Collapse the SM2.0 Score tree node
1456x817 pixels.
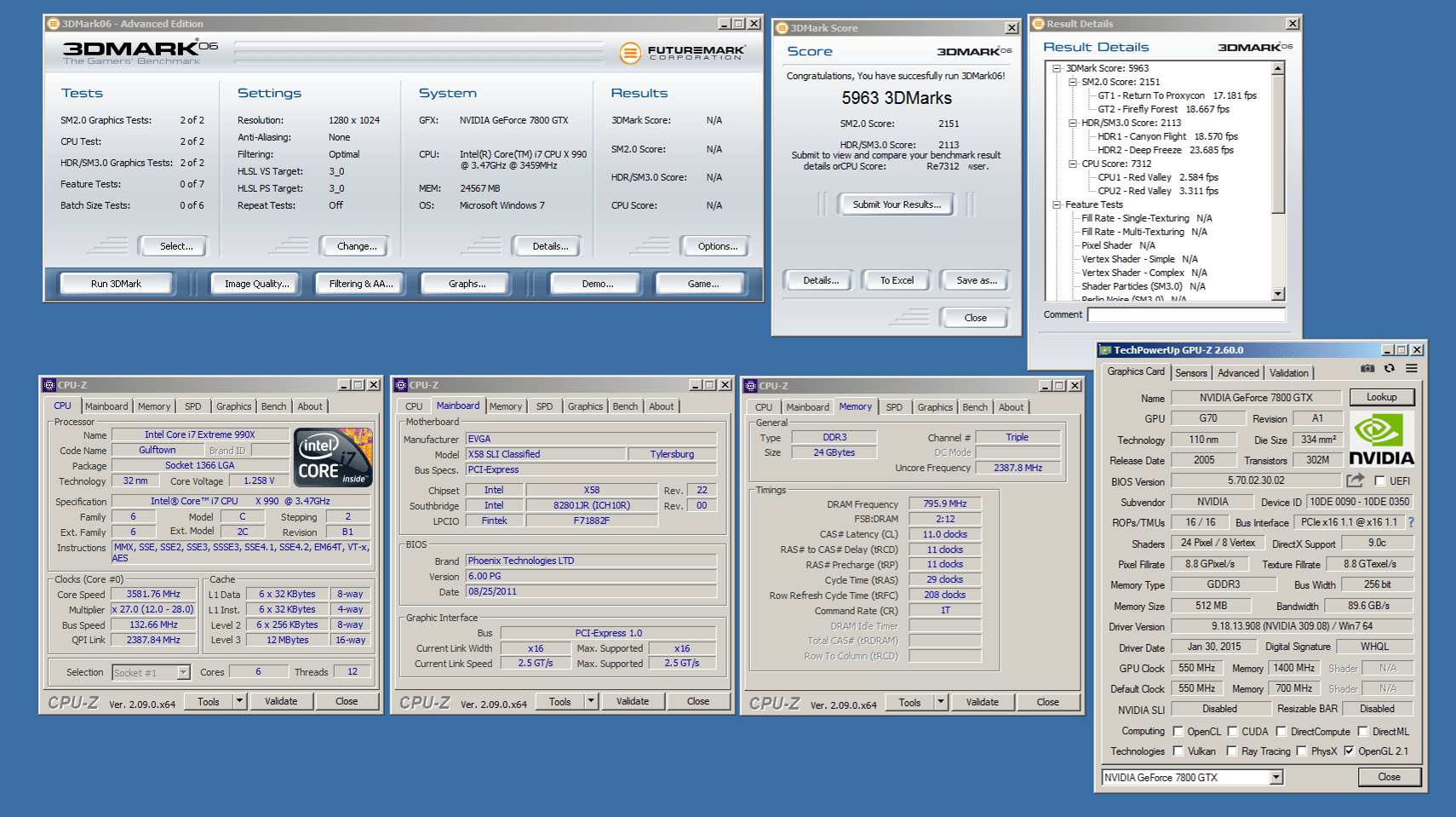pos(1073,82)
